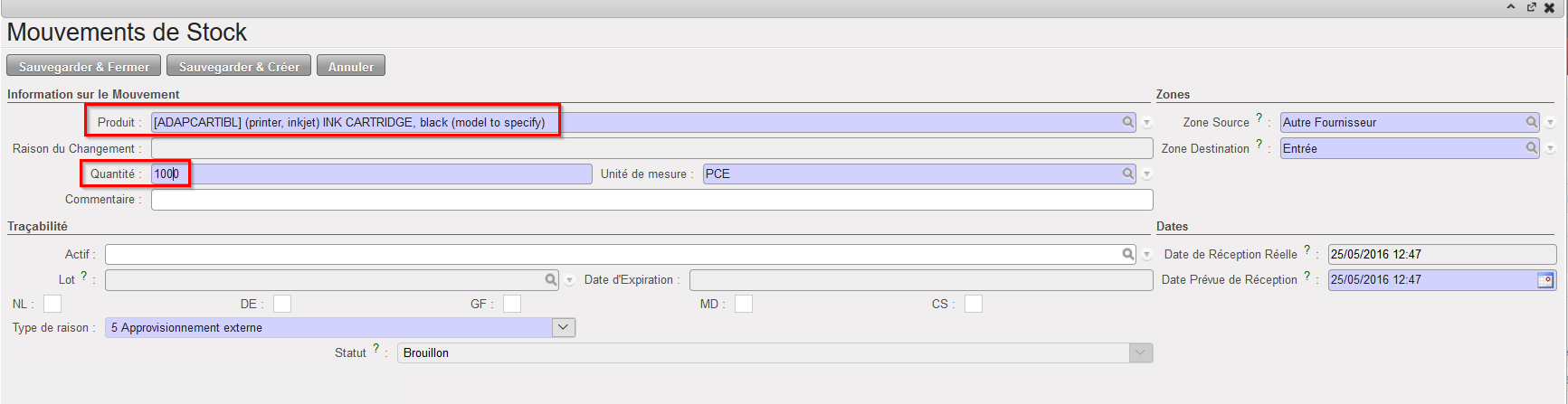Select the CS checkbox
1568x404 pixels.
974,304
